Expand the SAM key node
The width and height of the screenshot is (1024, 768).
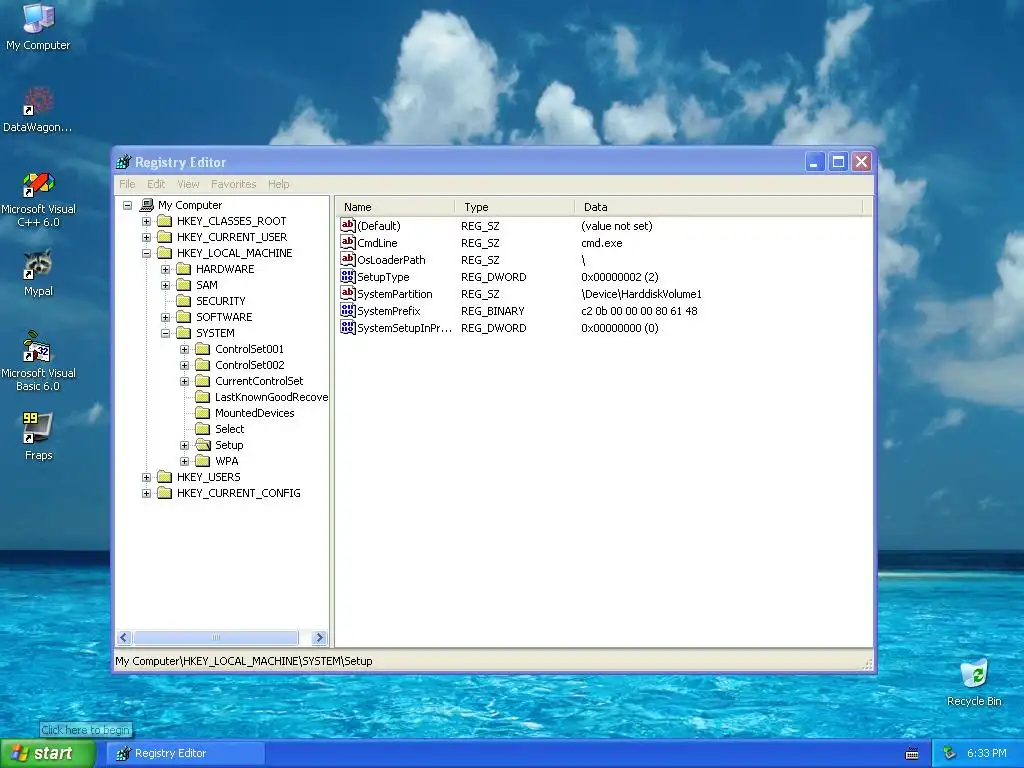[165, 285]
